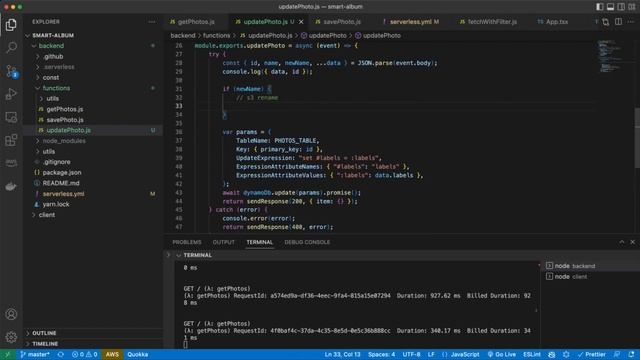
Task: Open Source Control view with badge
Action: [11, 71]
